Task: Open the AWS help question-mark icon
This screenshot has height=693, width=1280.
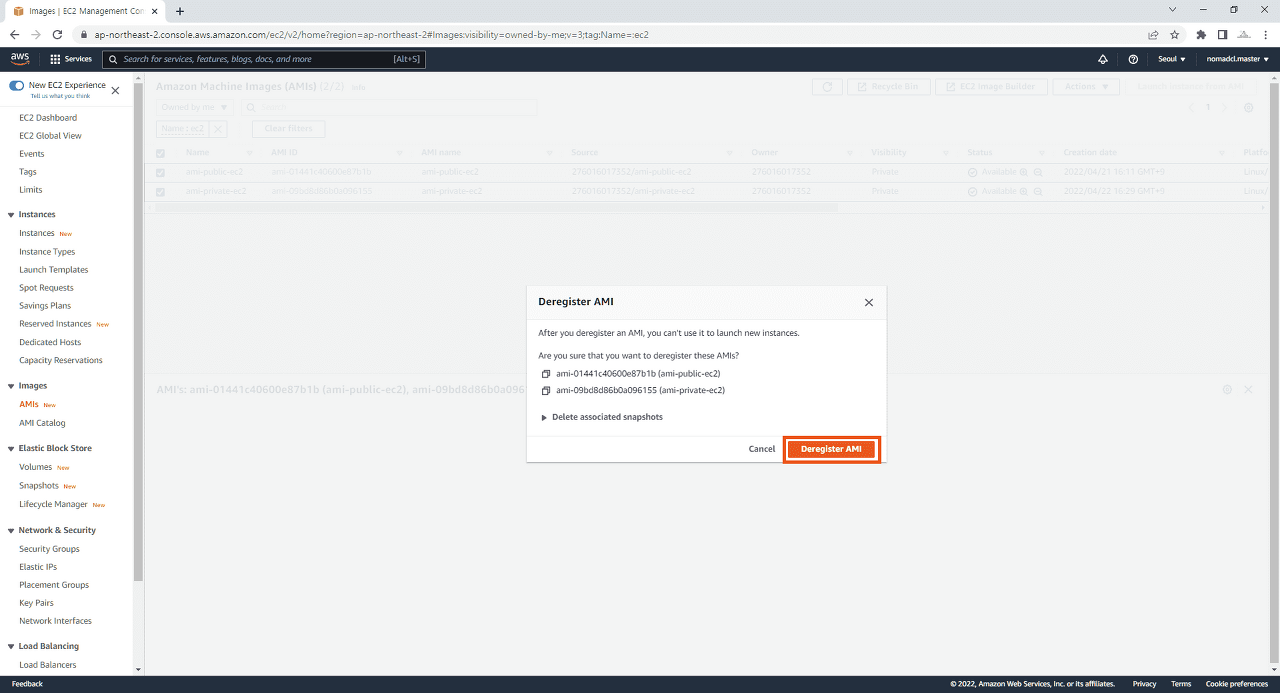Action: click(x=1133, y=59)
